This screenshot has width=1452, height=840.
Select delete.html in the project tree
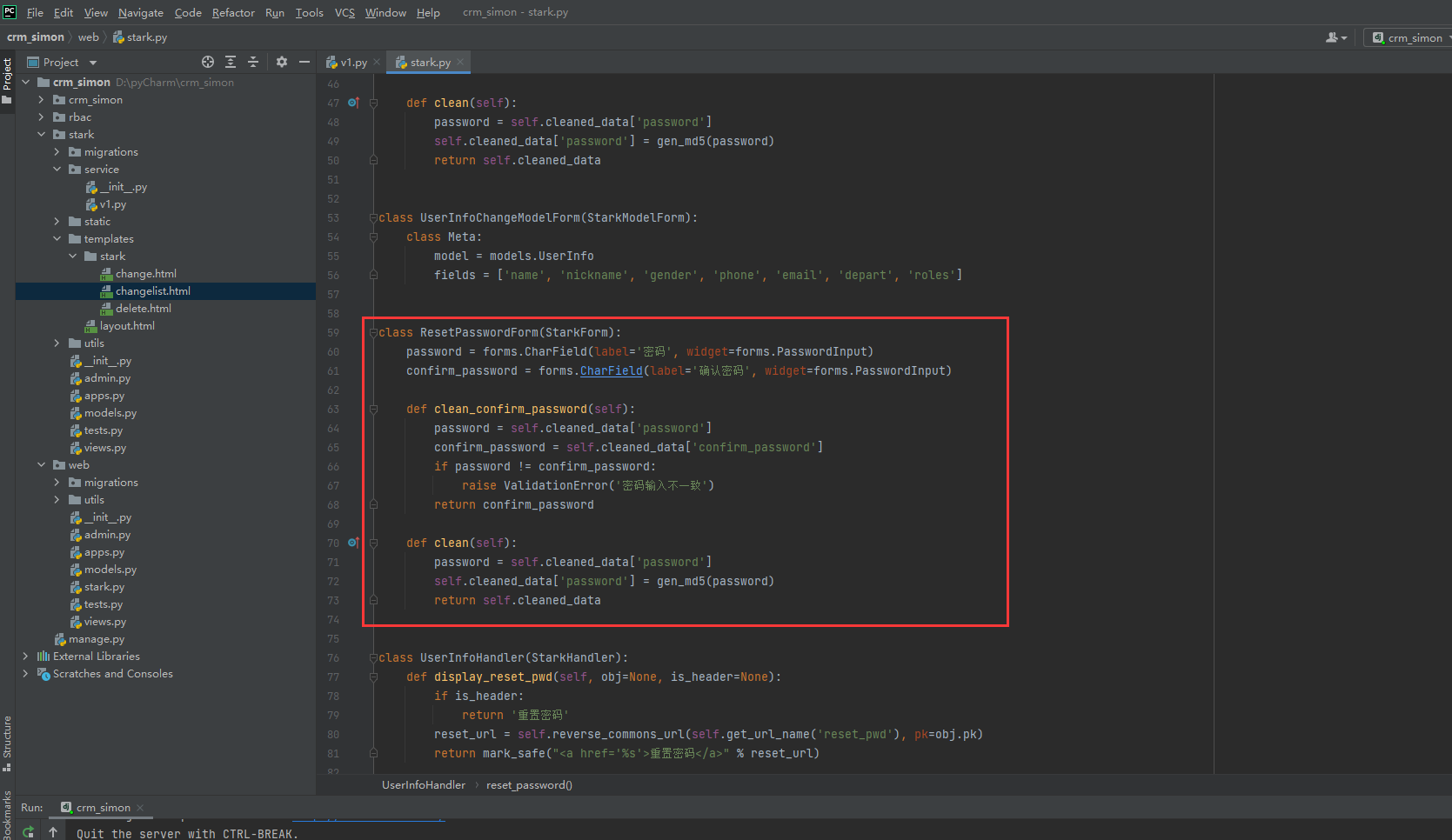coord(143,309)
